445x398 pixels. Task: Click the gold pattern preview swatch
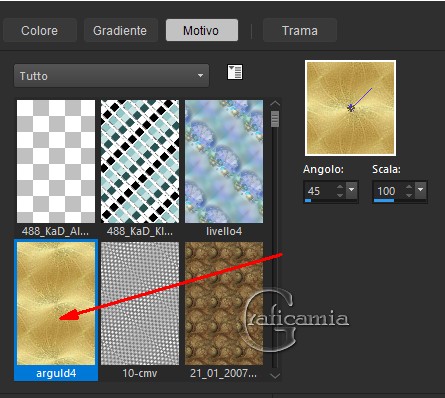pos(350,108)
